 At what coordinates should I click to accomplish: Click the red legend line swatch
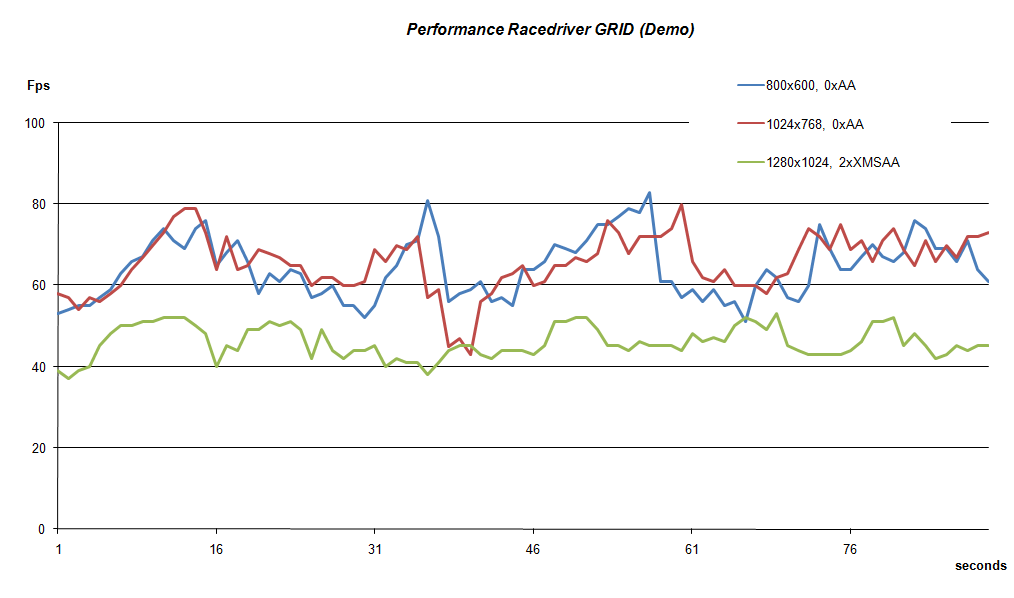[x=751, y=124]
